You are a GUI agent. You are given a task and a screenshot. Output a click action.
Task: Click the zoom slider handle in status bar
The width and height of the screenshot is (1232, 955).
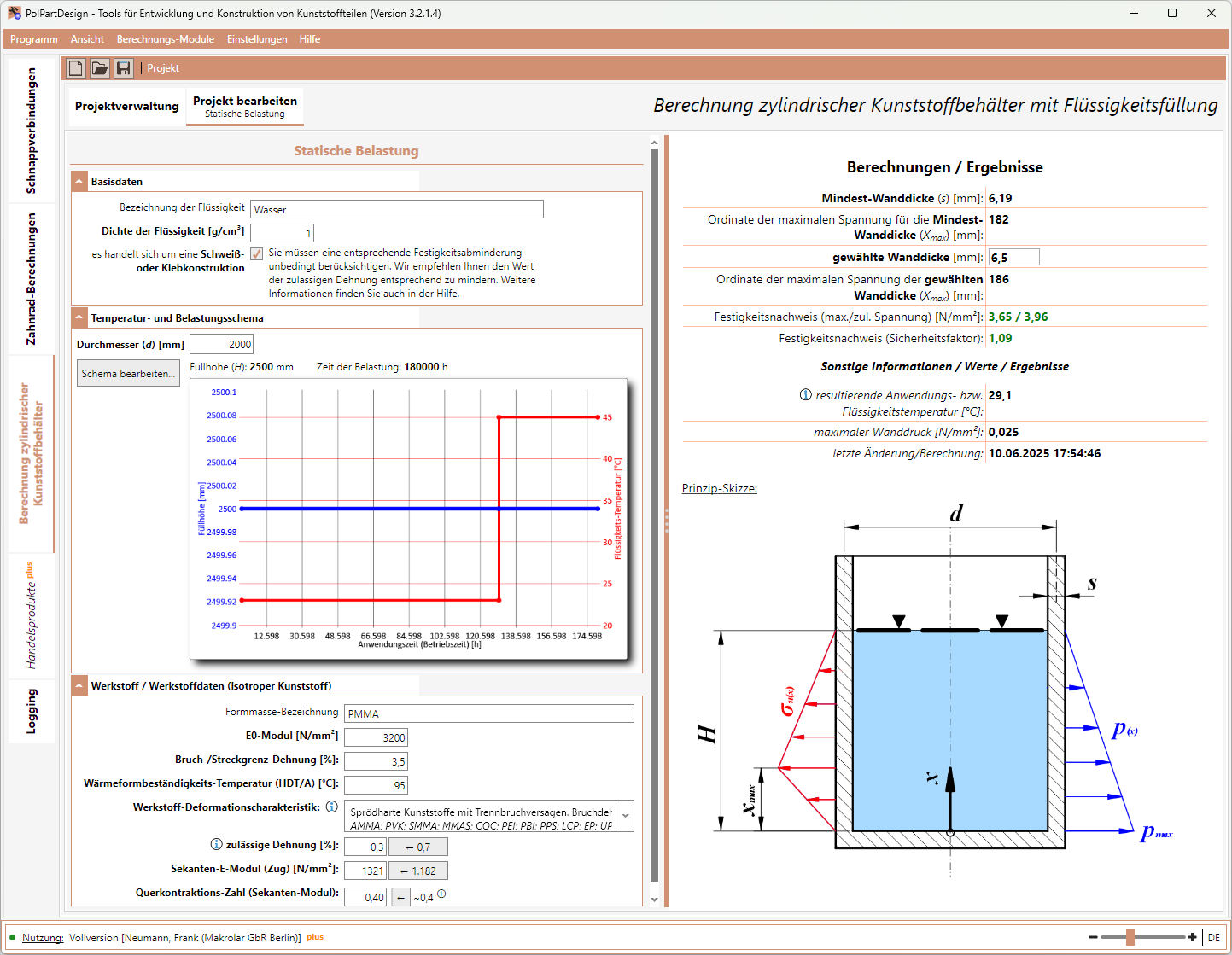1130,937
